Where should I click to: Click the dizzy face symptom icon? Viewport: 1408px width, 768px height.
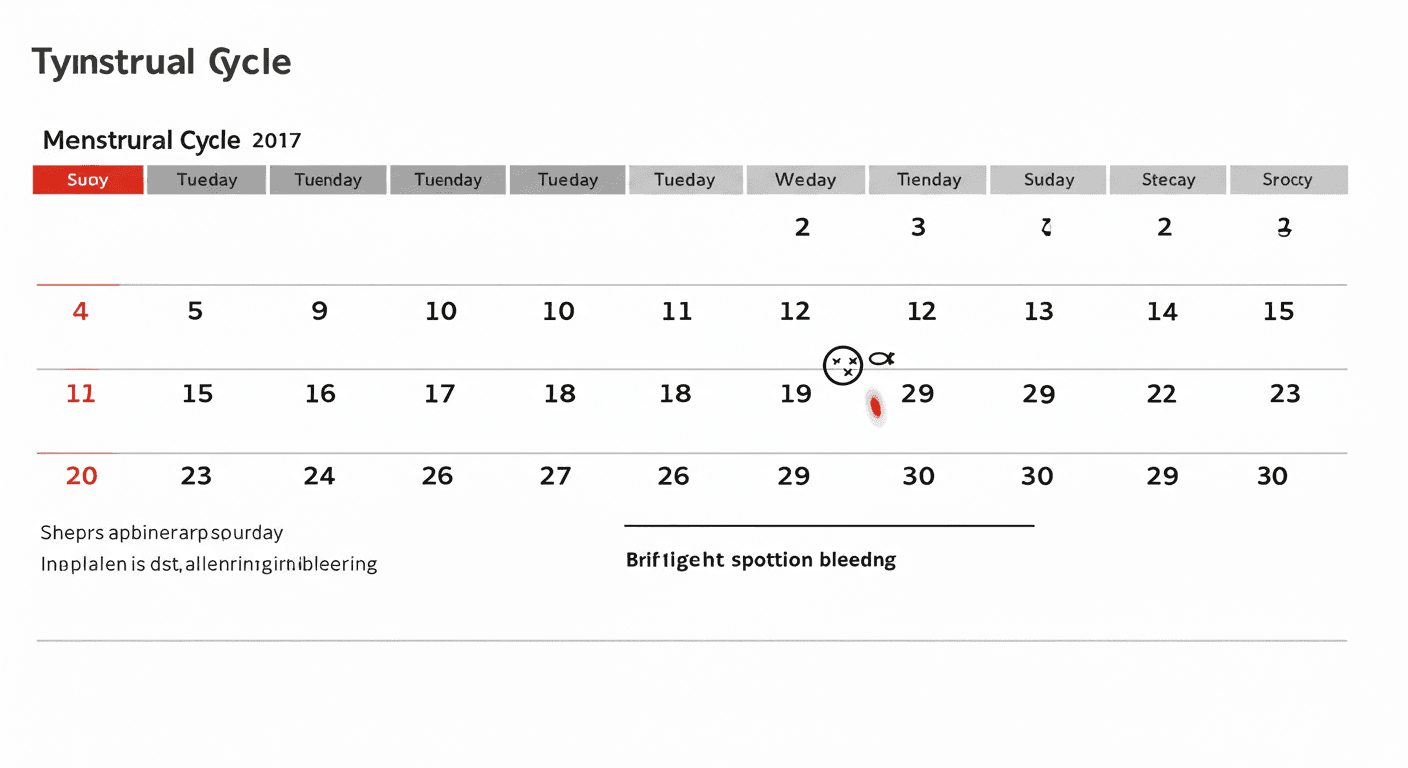842,365
